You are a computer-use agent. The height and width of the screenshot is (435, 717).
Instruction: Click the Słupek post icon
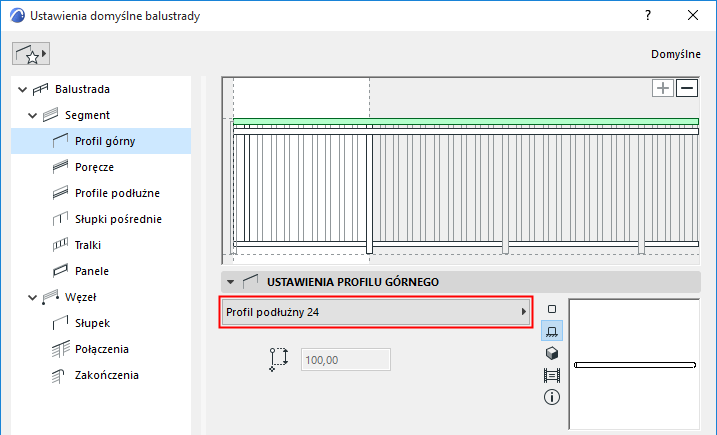pos(60,323)
